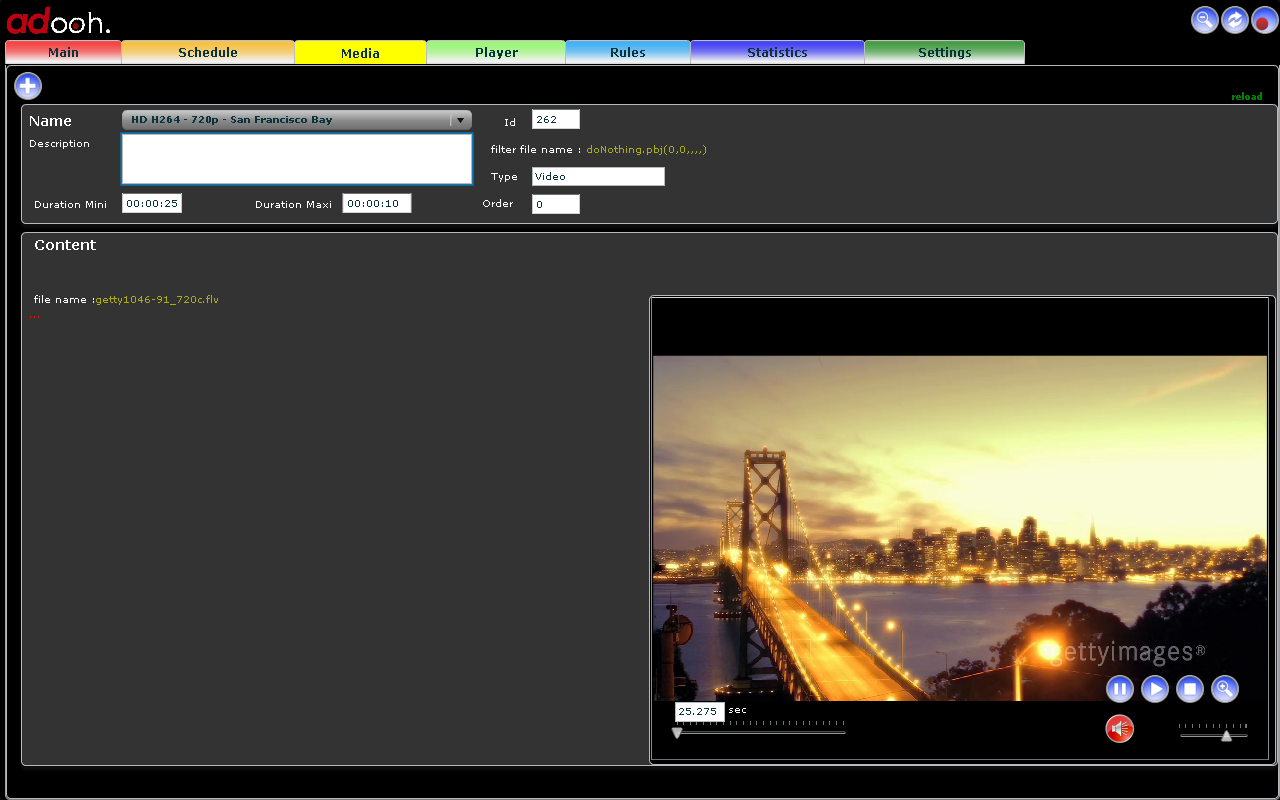1280x800 pixels.
Task: Pause the video preview
Action: 1120,688
